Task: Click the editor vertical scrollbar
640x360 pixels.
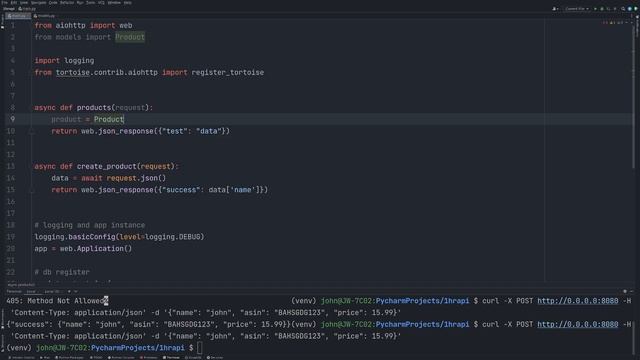Action: click(634, 98)
